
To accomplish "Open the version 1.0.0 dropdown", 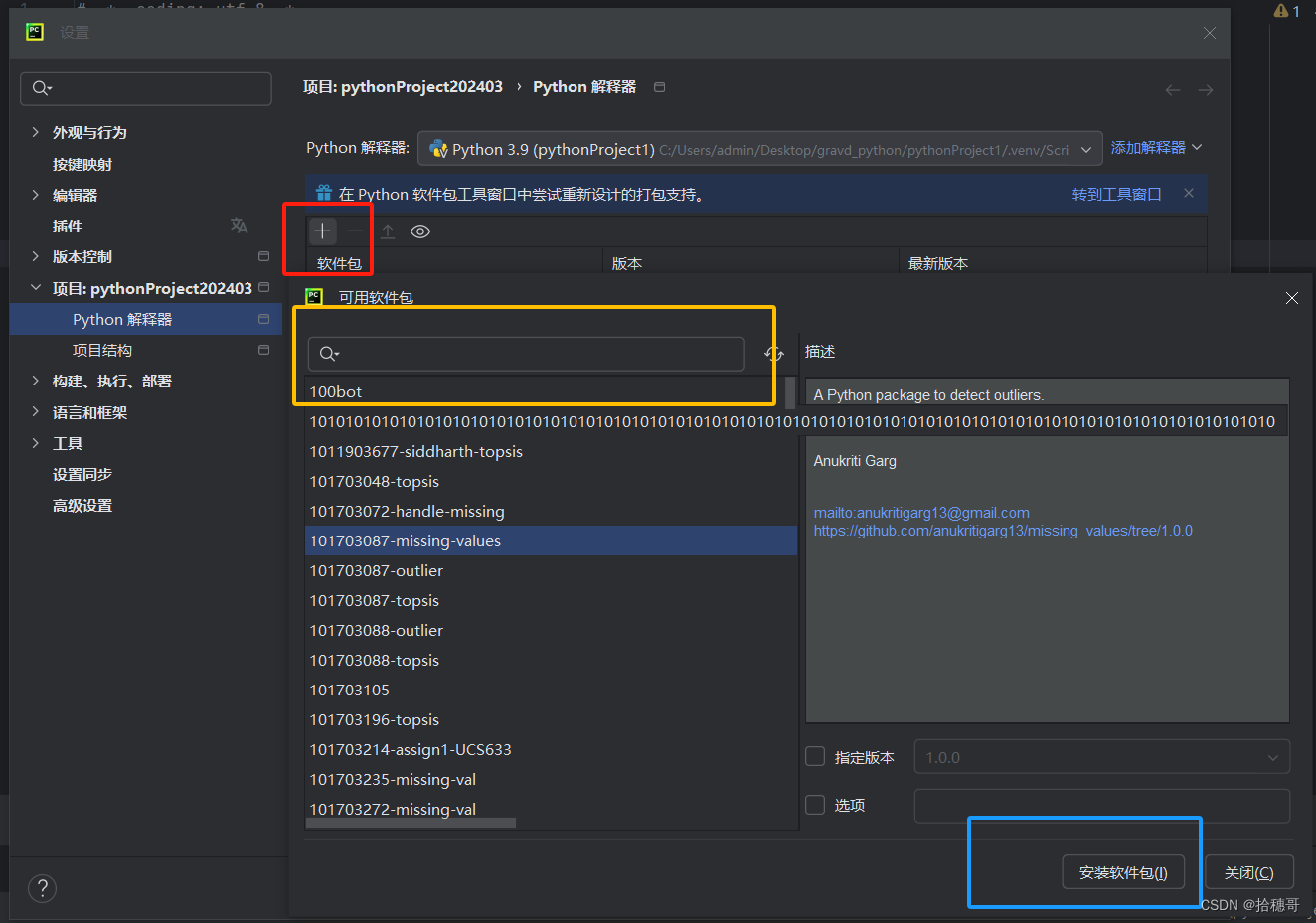I will pyautogui.click(x=1102, y=757).
